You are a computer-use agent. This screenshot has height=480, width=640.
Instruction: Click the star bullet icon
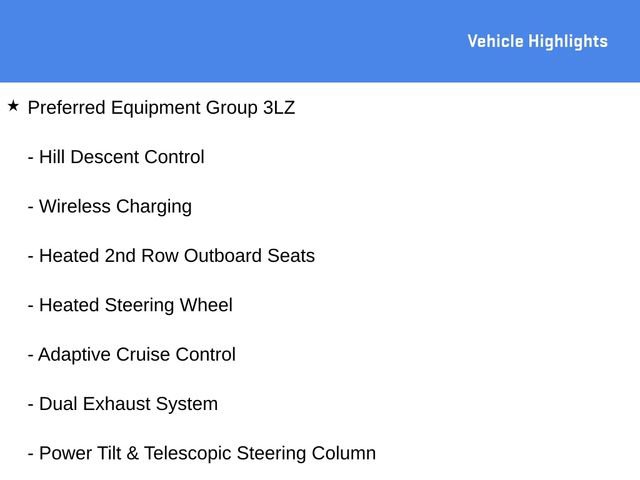point(13,105)
